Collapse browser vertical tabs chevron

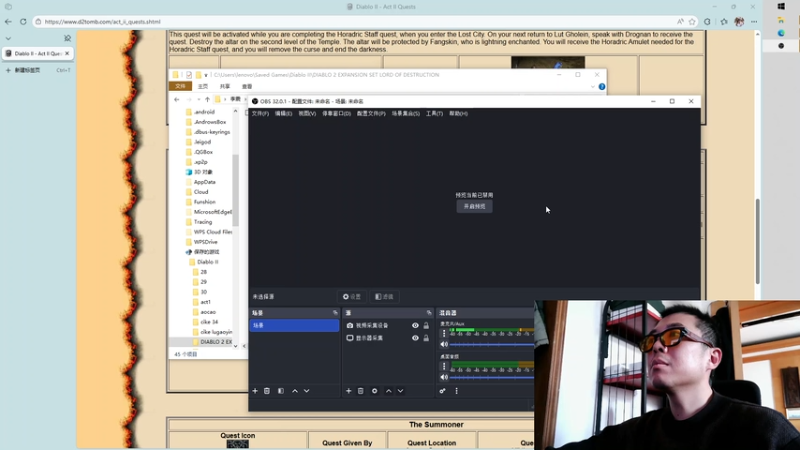coord(8,38)
